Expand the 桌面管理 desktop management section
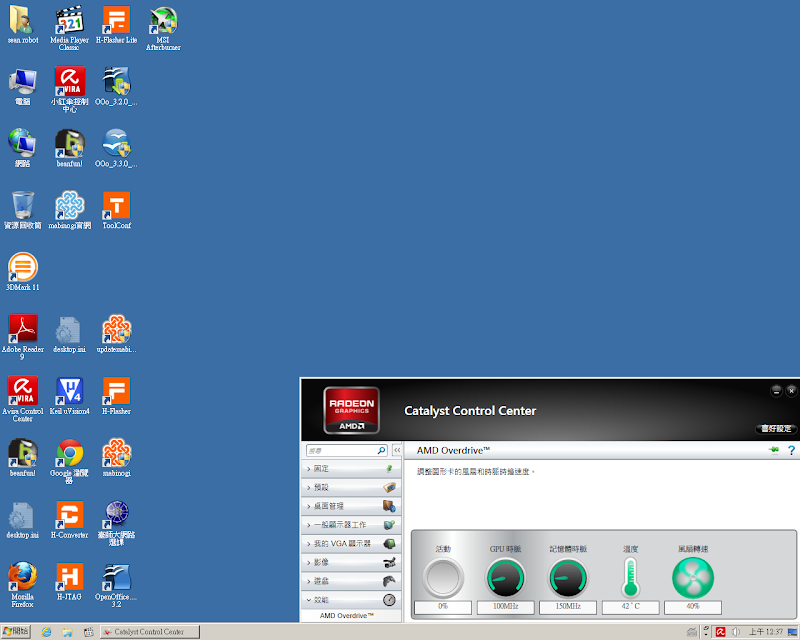Screen dimensions: 800x640 [351, 506]
